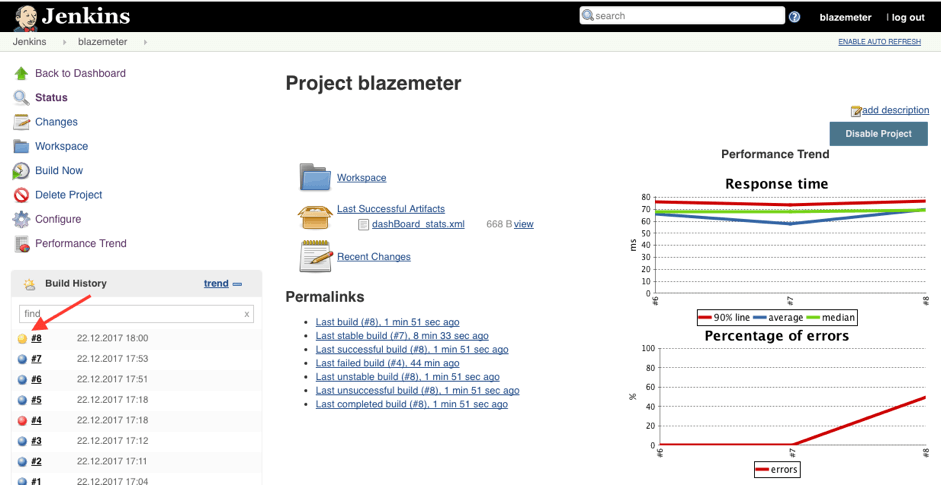This screenshot has width=941, height=485.
Task: Click ENABLE AUTO REFRESH link
Action: (879, 42)
